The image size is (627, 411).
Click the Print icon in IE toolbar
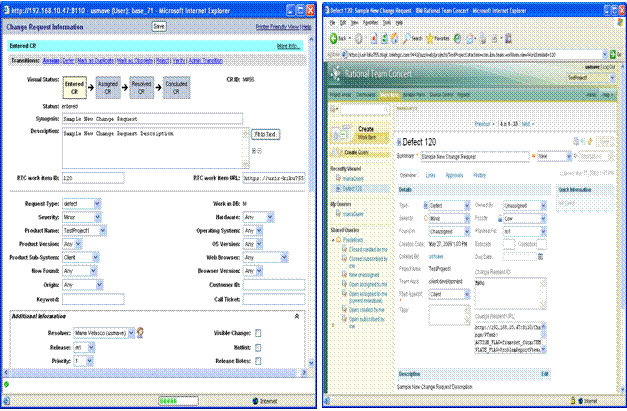pos(483,38)
